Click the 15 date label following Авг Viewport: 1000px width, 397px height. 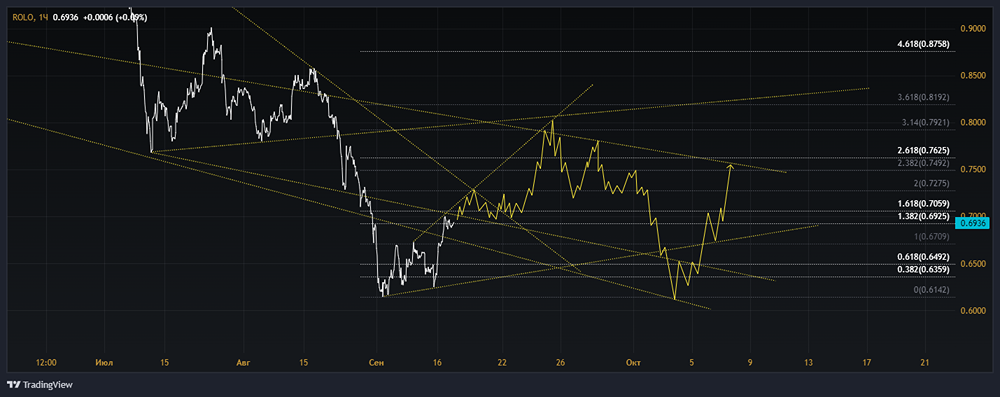point(303,363)
